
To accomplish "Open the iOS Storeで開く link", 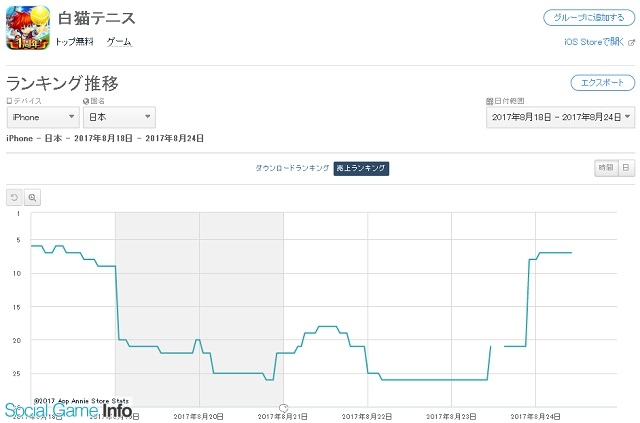I will tap(593, 42).
